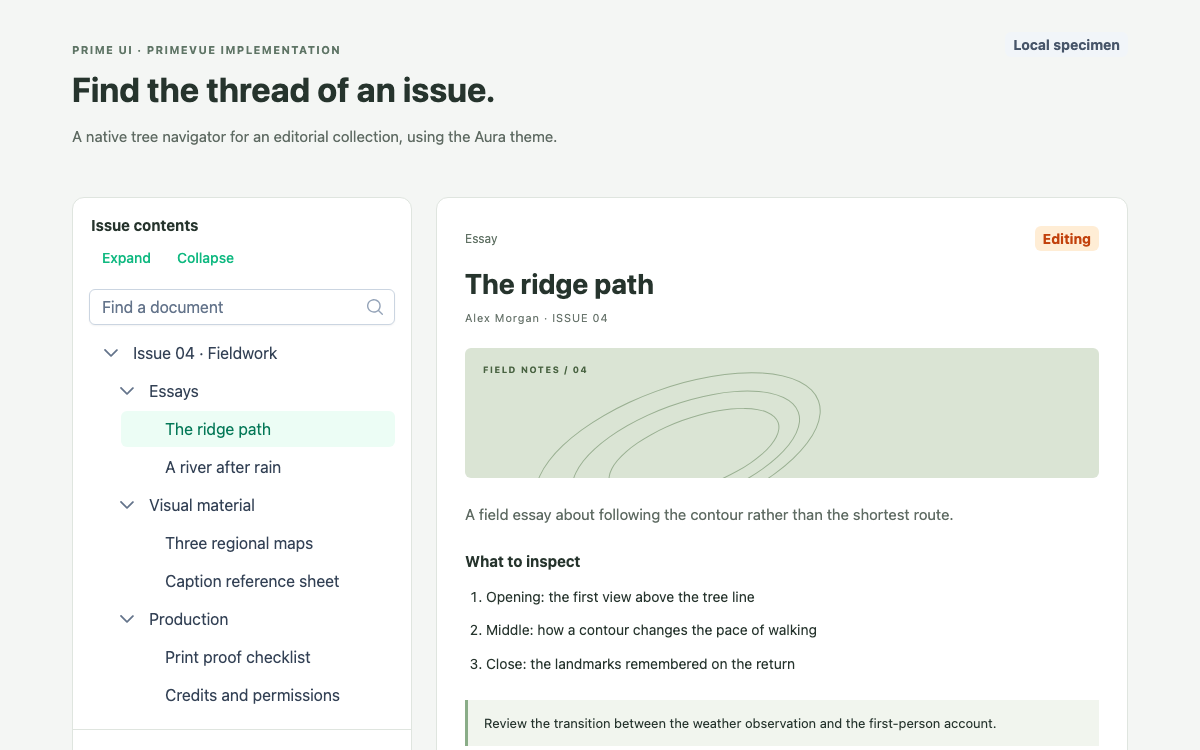Screen dimensions: 1200x750
Task: Click the Field Notes contour illustration
Action: click(782, 413)
